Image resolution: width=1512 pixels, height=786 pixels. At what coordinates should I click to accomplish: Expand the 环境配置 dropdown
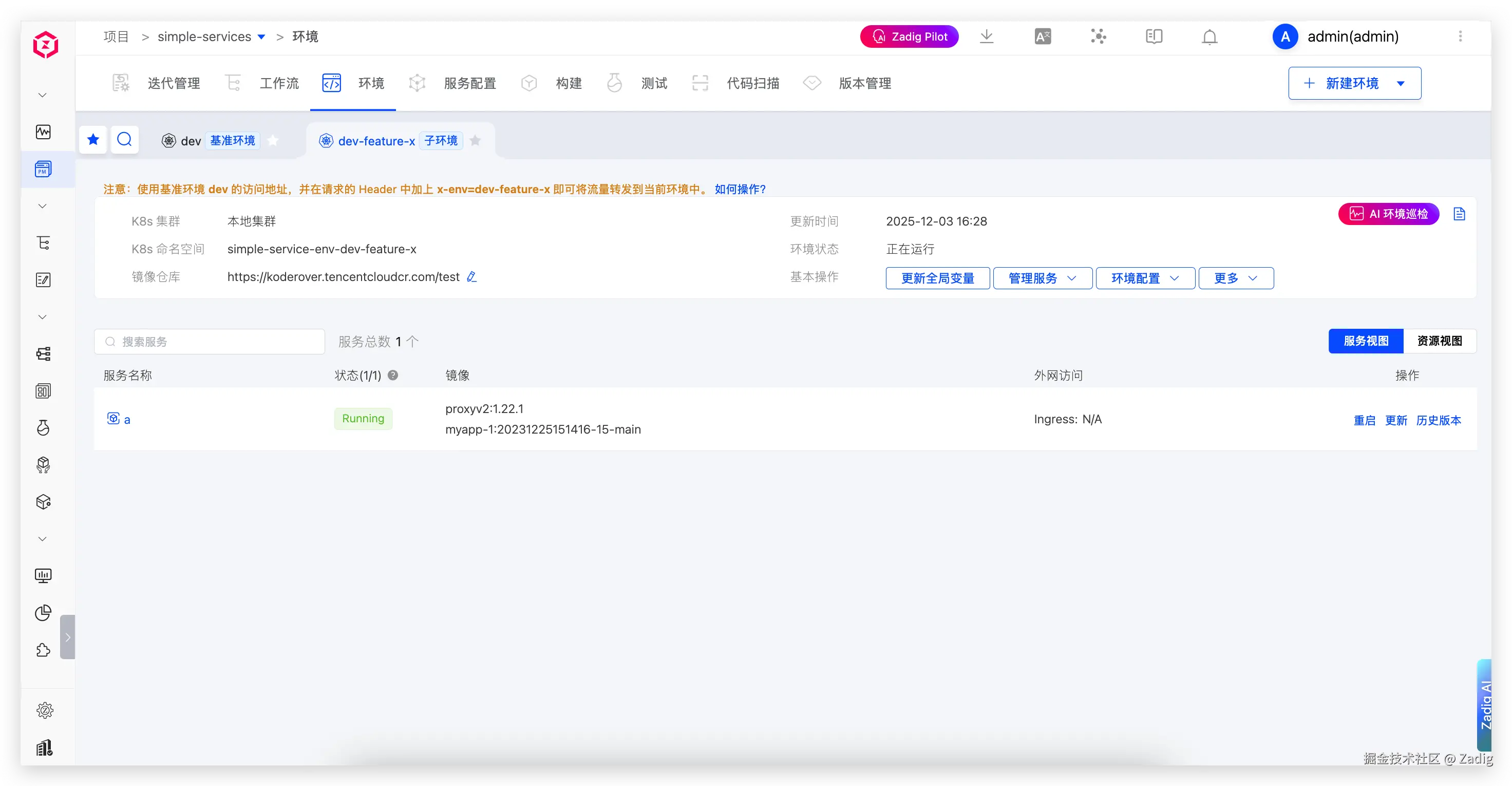(1145, 278)
